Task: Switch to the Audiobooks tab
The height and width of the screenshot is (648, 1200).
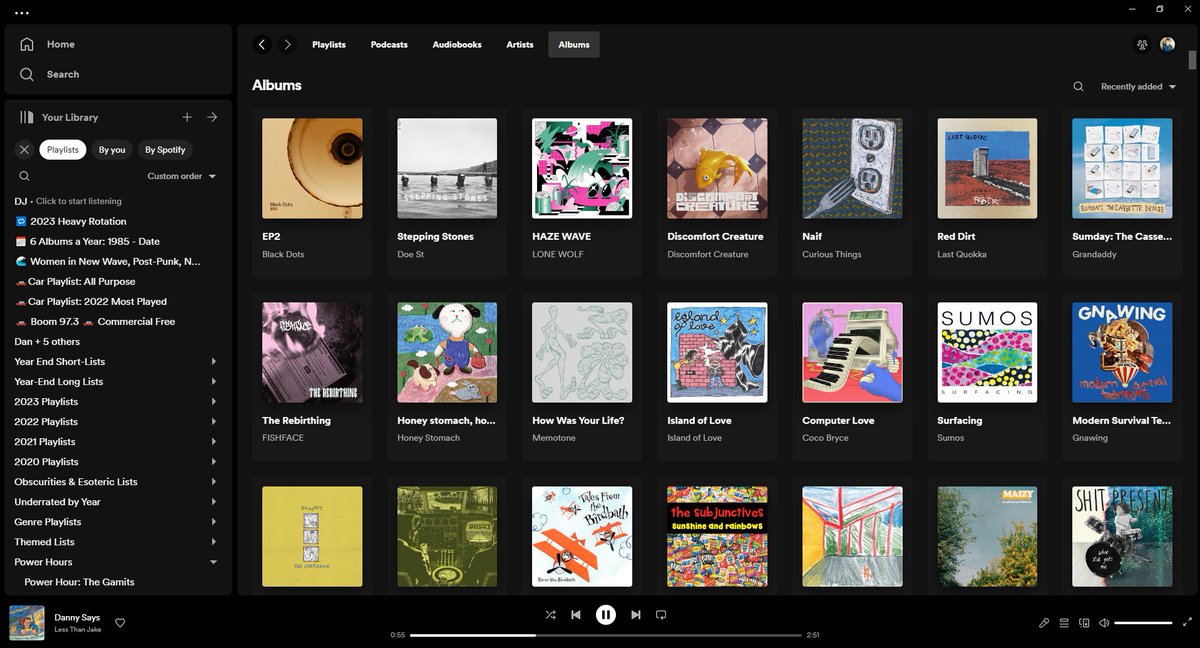Action: click(457, 44)
